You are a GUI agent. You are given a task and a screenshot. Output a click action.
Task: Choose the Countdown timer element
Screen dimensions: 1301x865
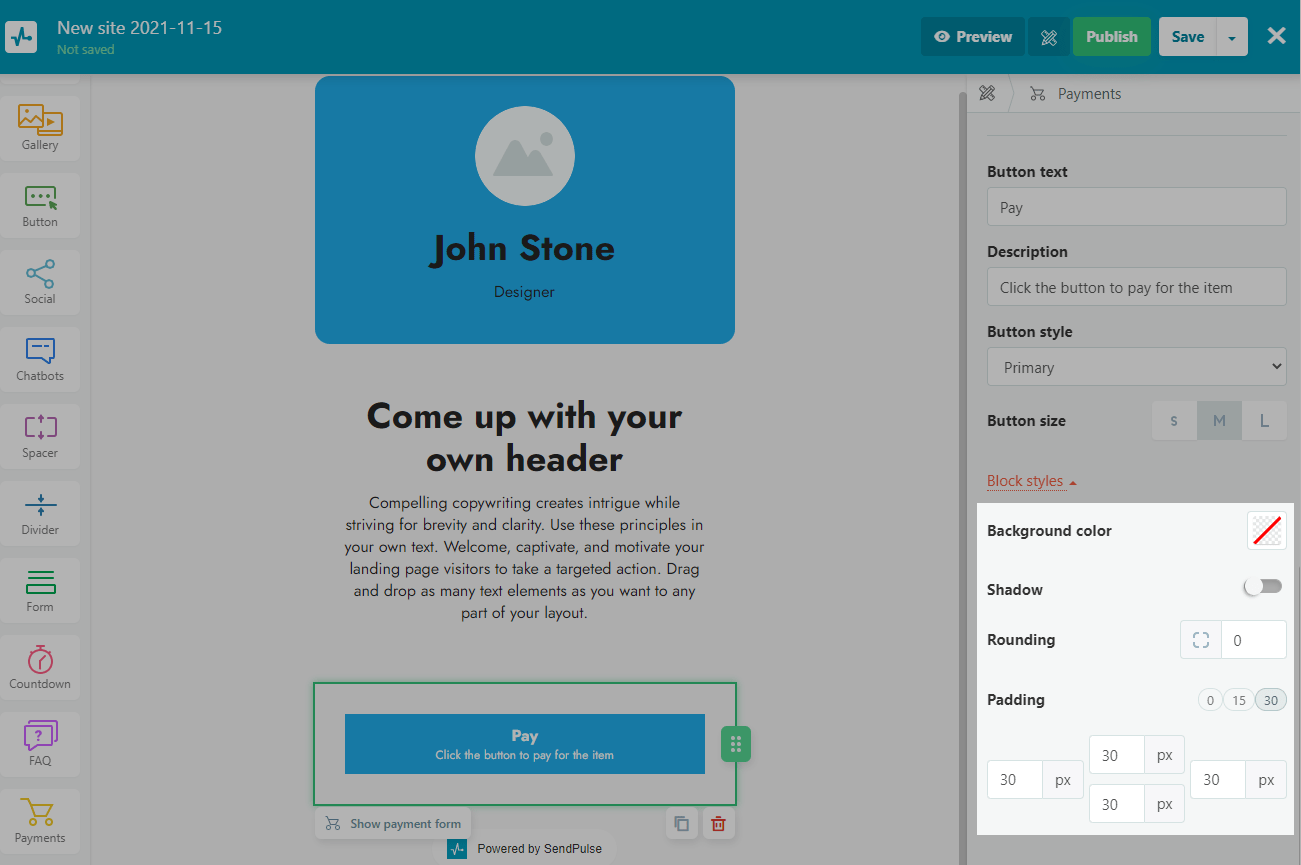(x=40, y=666)
